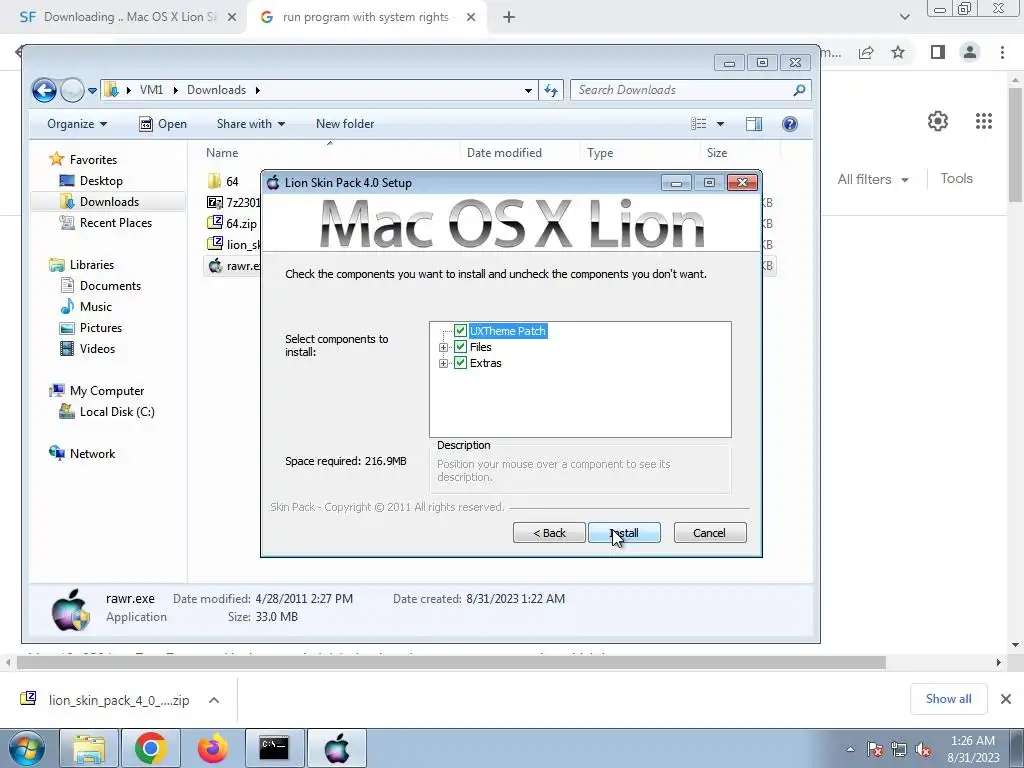Cancel the Lion Skin Pack setup
Screen dimensions: 1024x768
[710, 533]
